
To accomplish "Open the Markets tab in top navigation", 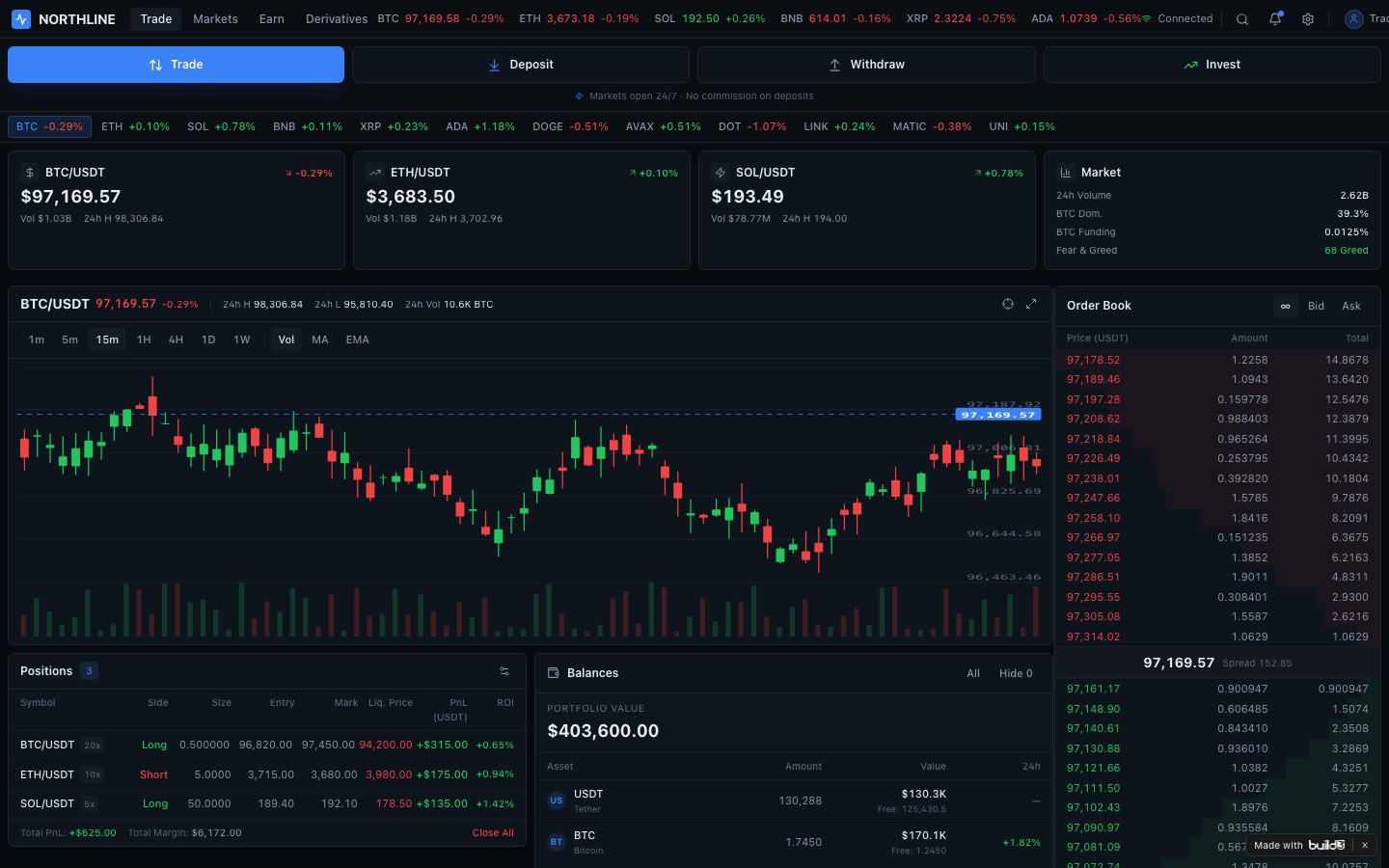I will [x=215, y=19].
